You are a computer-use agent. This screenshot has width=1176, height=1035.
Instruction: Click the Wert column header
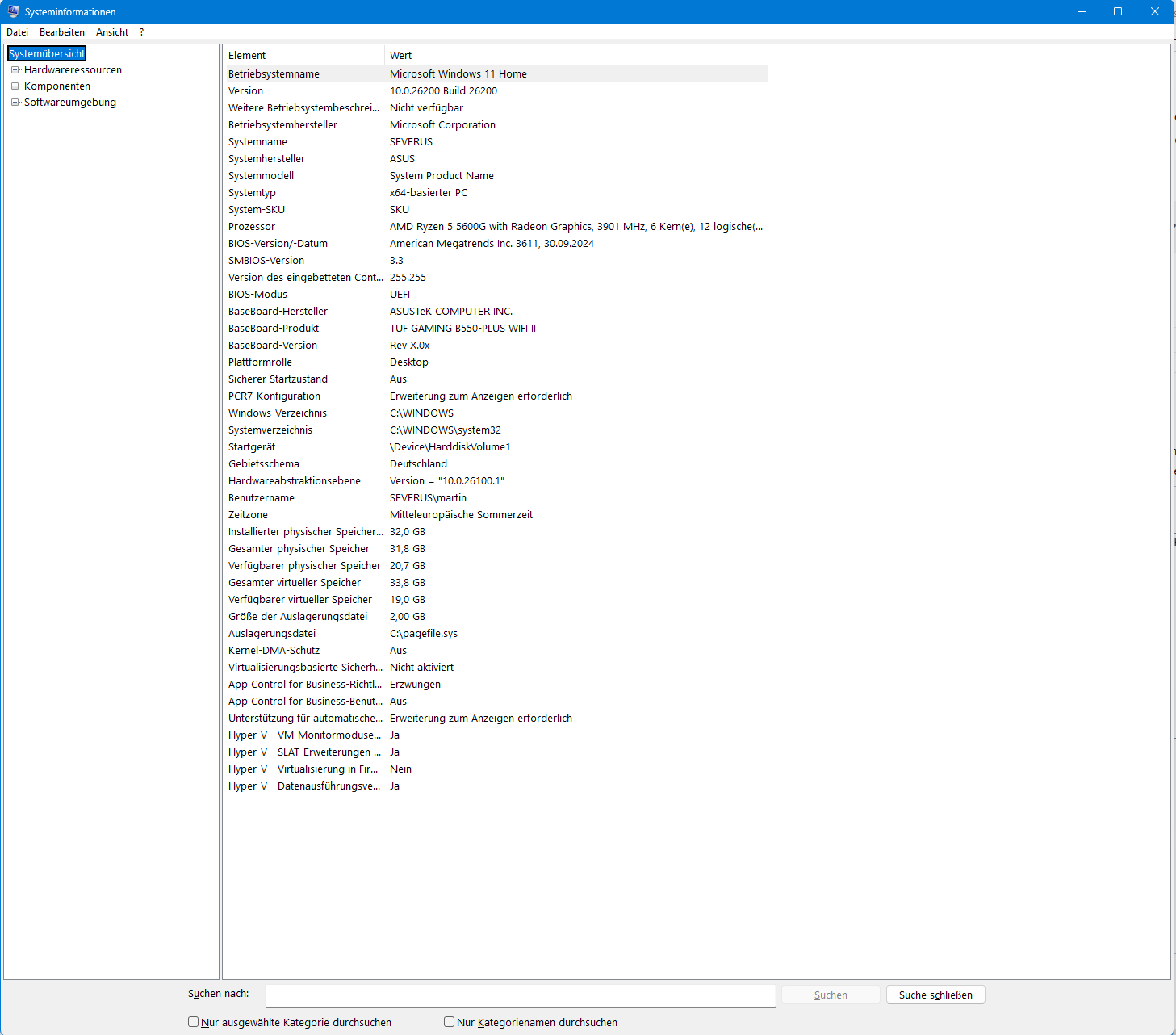coord(576,55)
